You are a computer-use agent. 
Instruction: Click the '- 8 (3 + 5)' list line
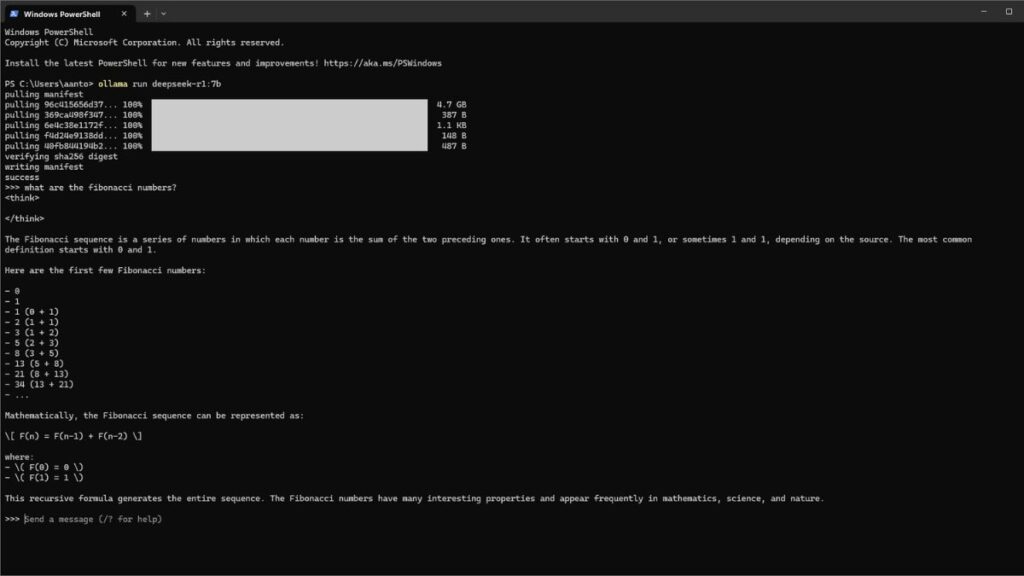[x=31, y=353]
